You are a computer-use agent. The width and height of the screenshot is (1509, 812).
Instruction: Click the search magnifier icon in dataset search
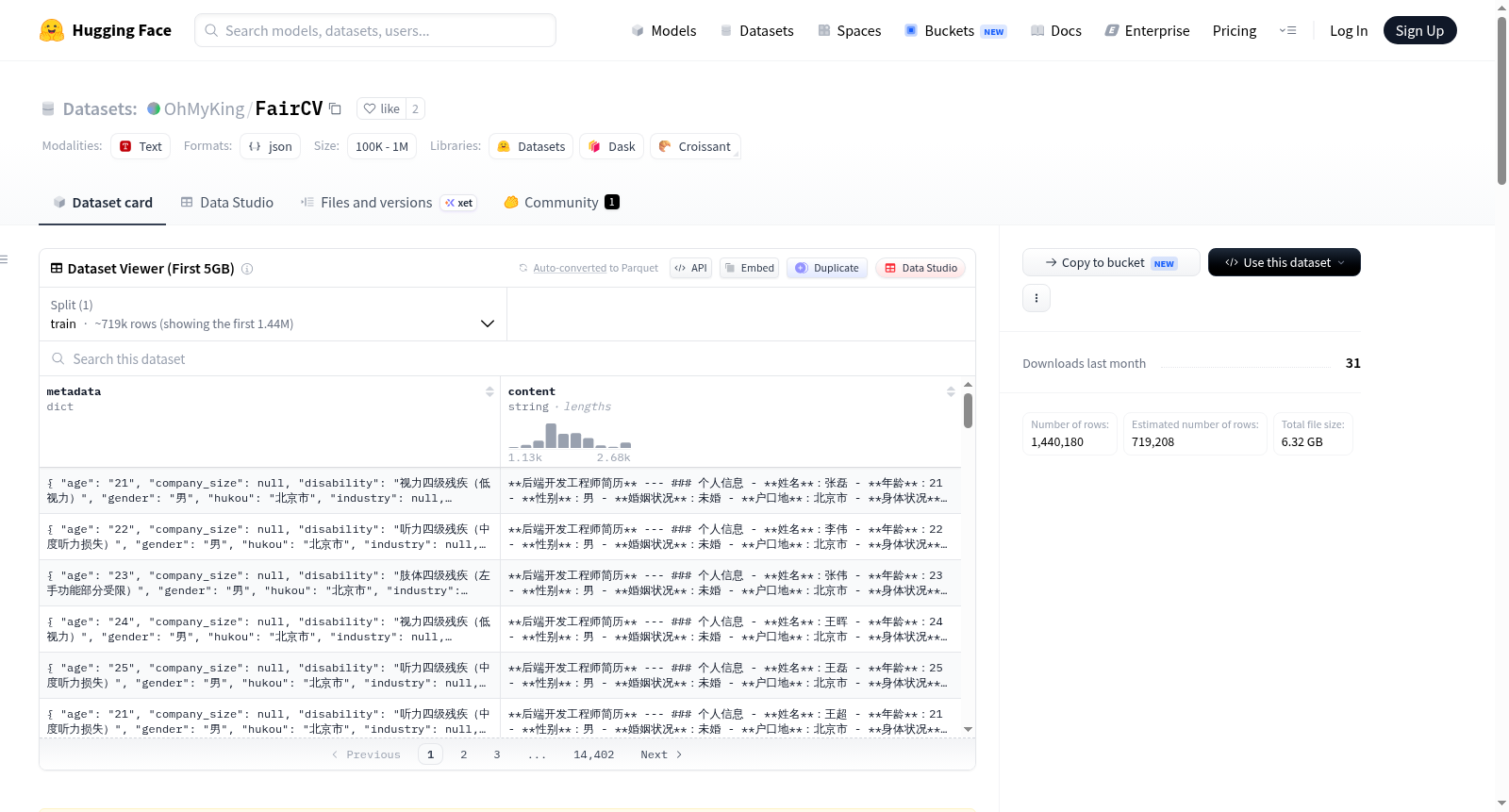tap(58, 358)
